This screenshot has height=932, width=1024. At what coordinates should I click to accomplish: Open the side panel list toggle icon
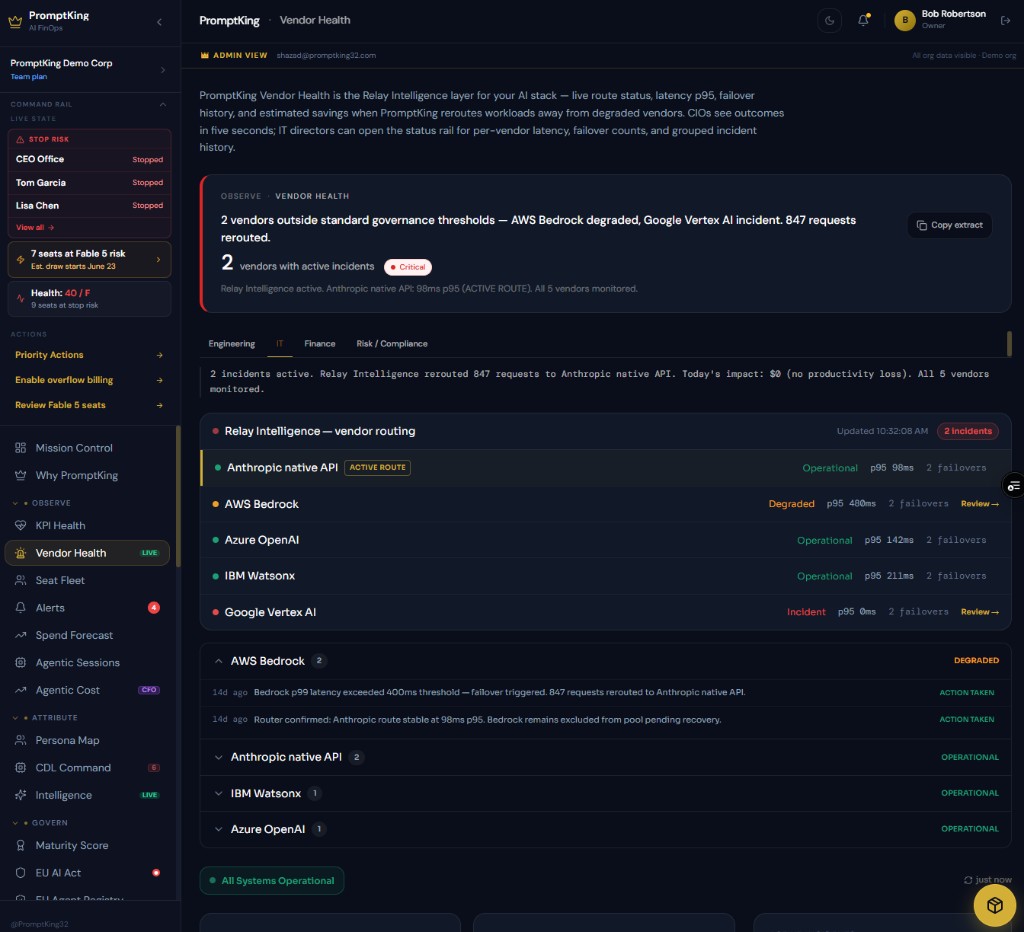click(1013, 485)
